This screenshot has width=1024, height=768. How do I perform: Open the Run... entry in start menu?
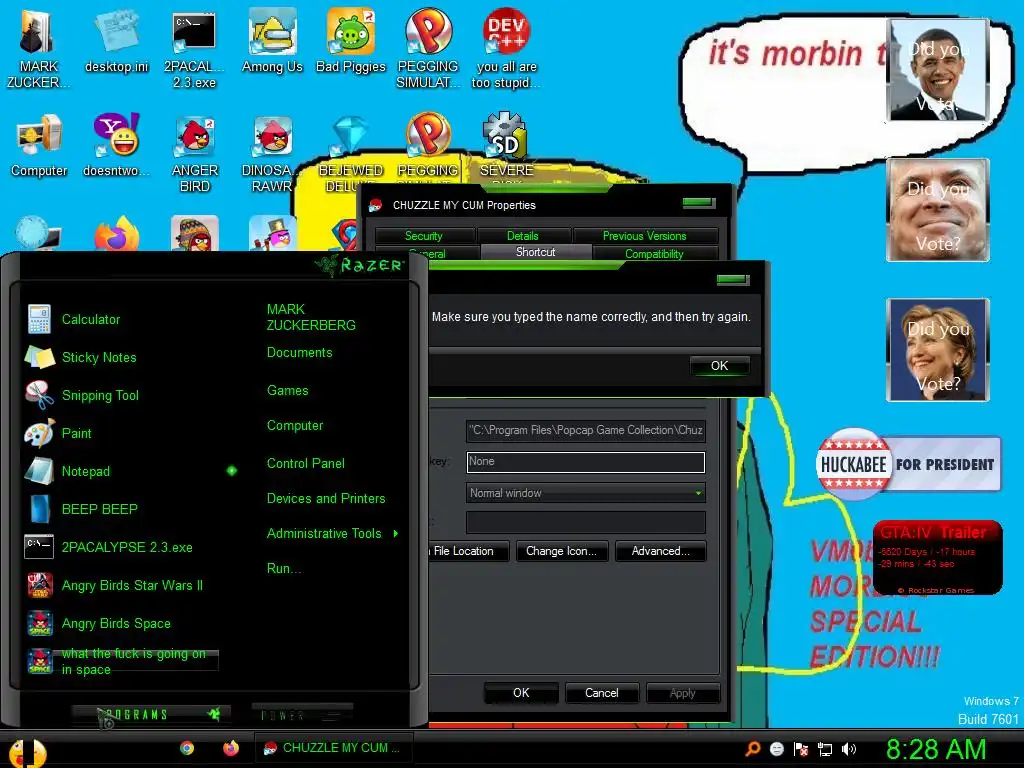(x=283, y=569)
